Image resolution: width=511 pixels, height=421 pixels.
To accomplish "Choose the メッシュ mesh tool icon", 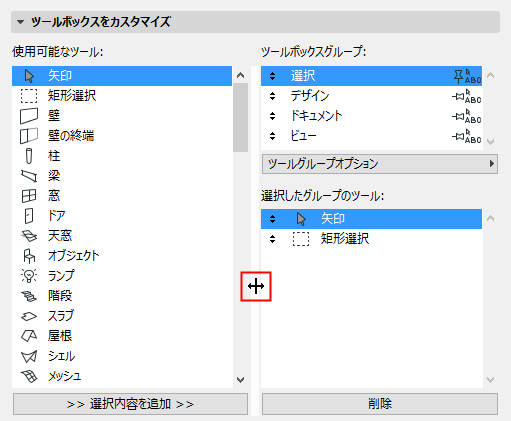I will click(x=29, y=376).
